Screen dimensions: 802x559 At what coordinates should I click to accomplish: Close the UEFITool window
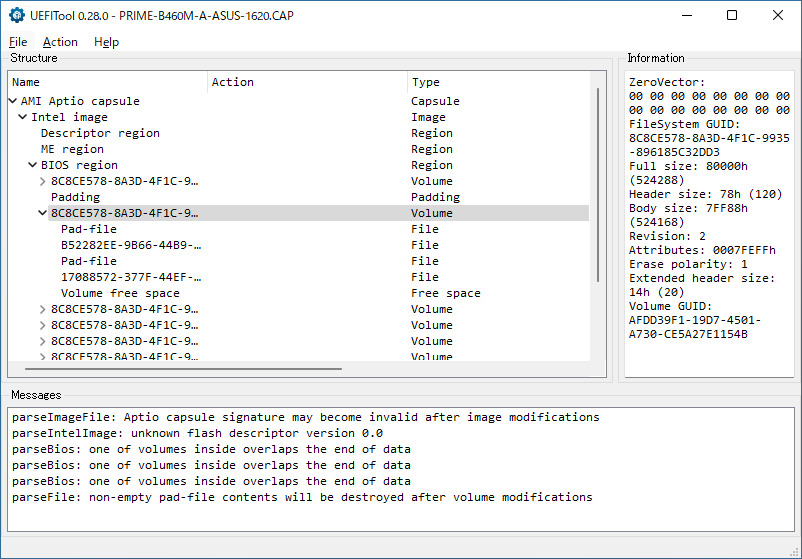[777, 15]
